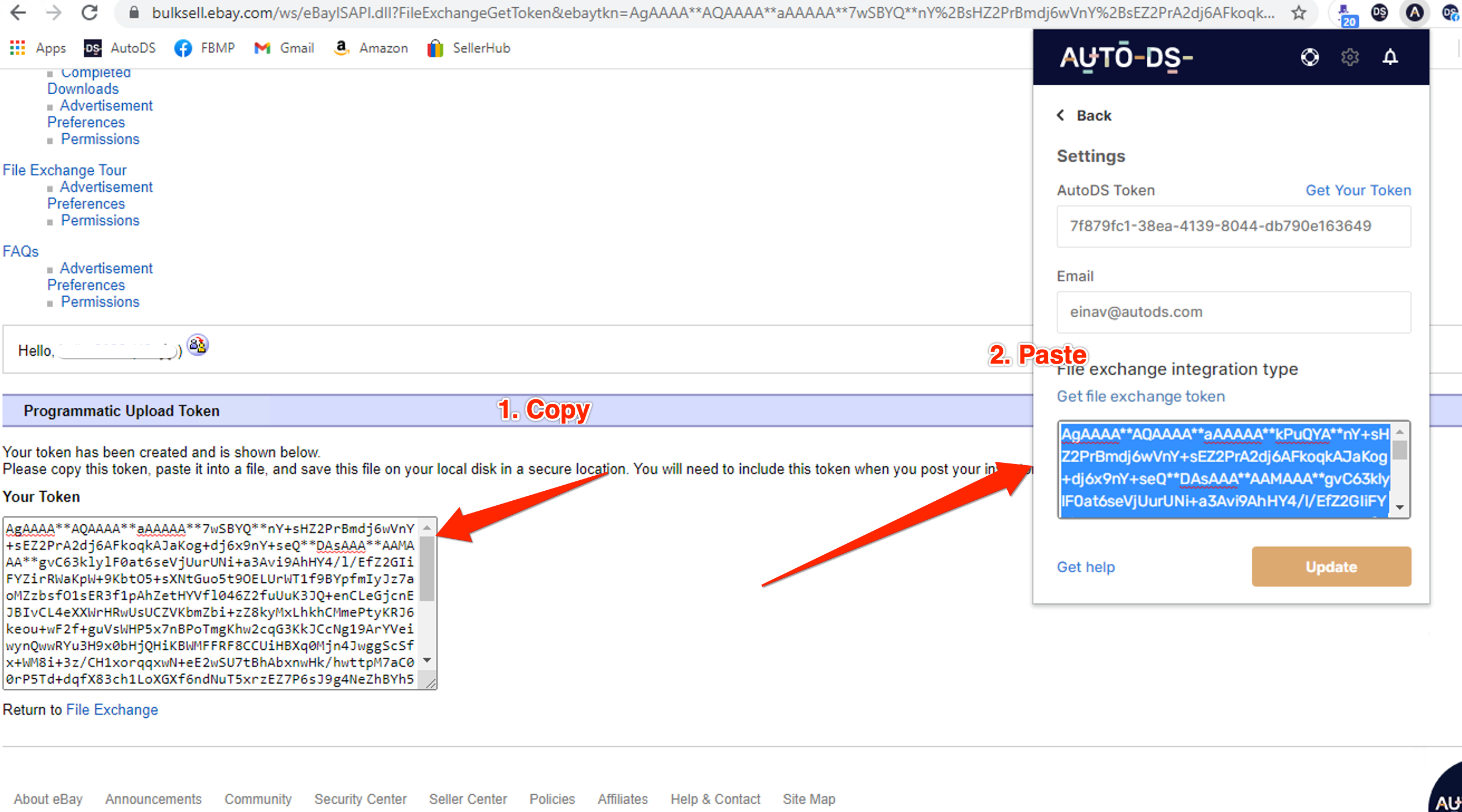Screen dimensions: 1462x812
Task: Click the AutoDS 'A' extension icon
Action: point(1415,12)
